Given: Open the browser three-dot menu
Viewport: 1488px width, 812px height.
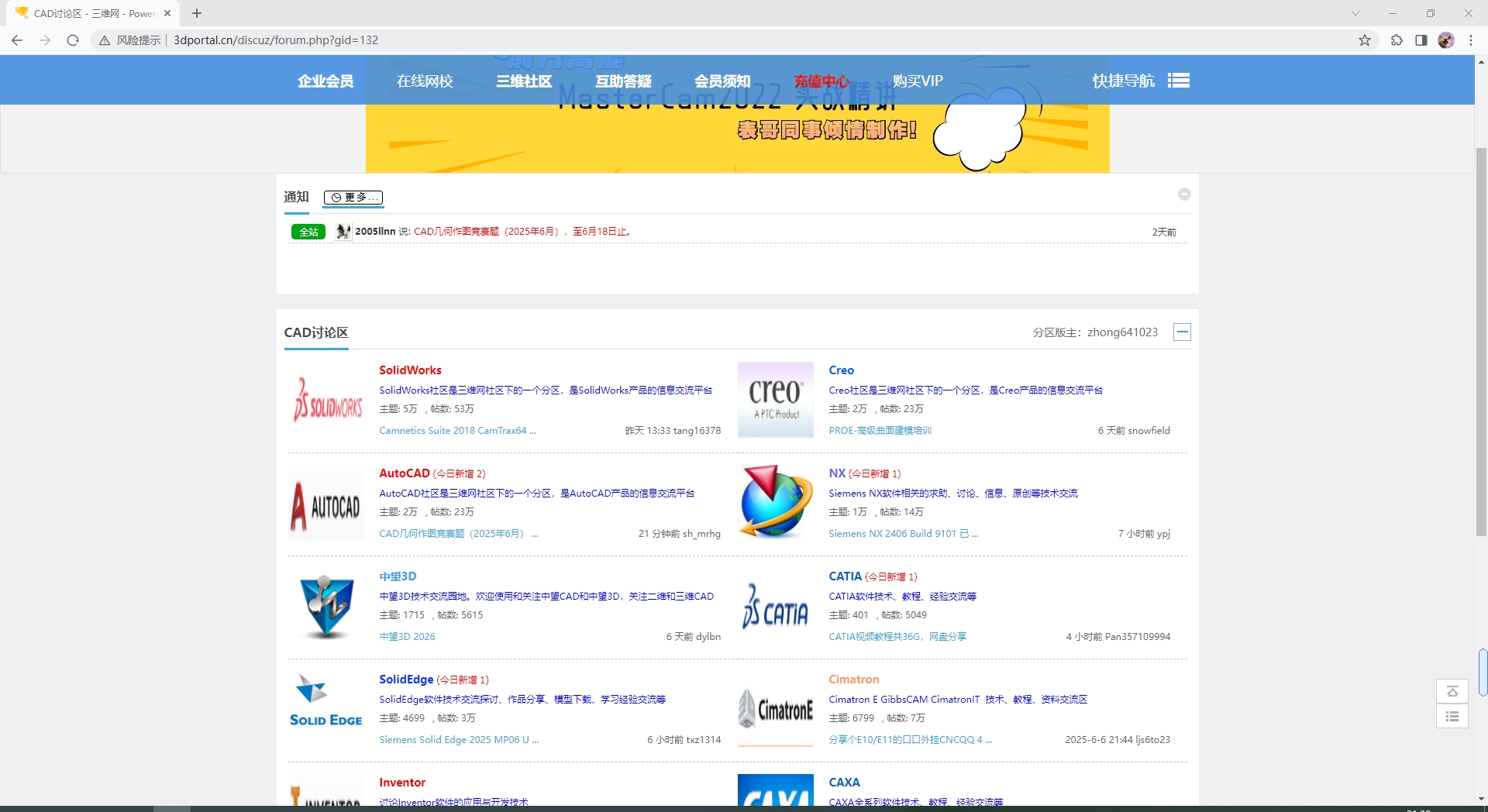Looking at the screenshot, I should (x=1471, y=40).
